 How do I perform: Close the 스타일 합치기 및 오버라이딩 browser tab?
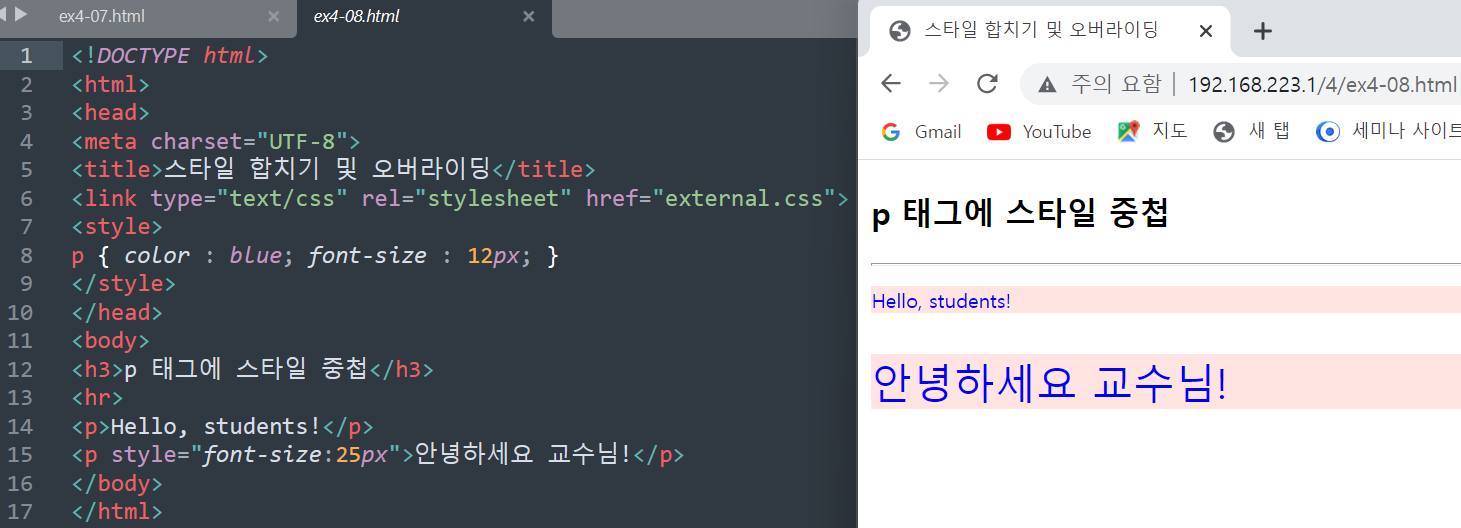1205,31
